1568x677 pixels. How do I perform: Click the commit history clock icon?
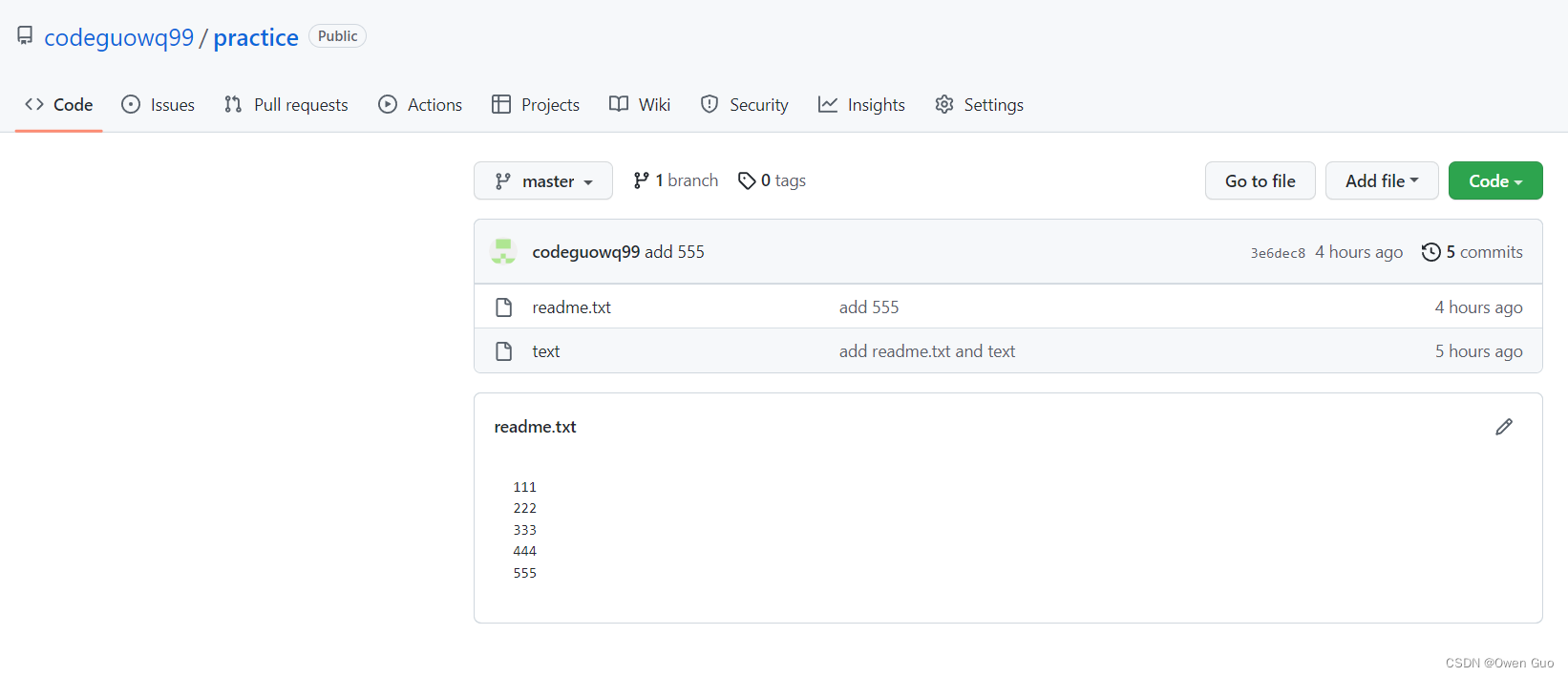pyautogui.click(x=1430, y=252)
